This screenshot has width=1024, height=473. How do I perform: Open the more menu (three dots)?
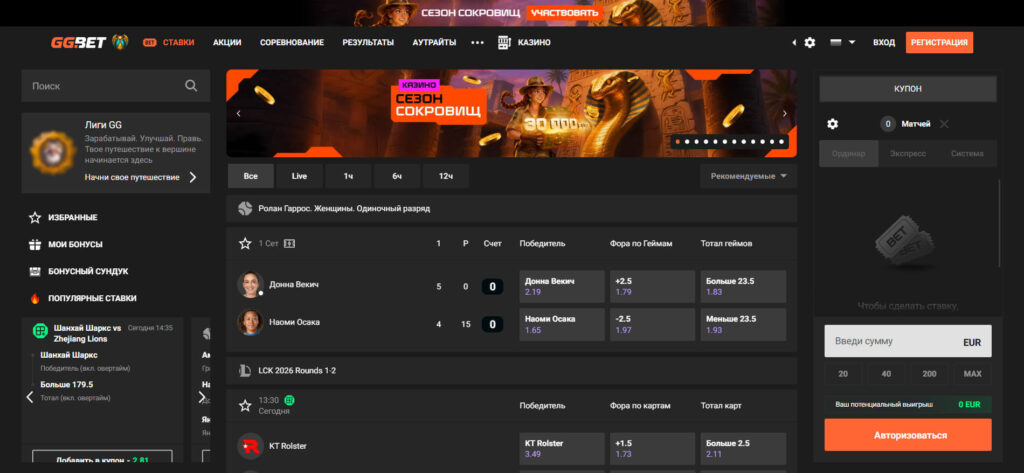(477, 42)
